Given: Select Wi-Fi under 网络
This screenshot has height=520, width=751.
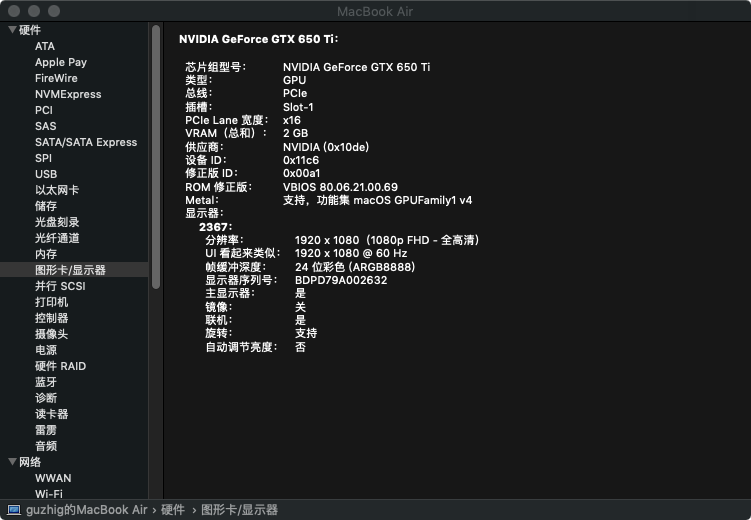Looking at the screenshot, I should 49,494.
